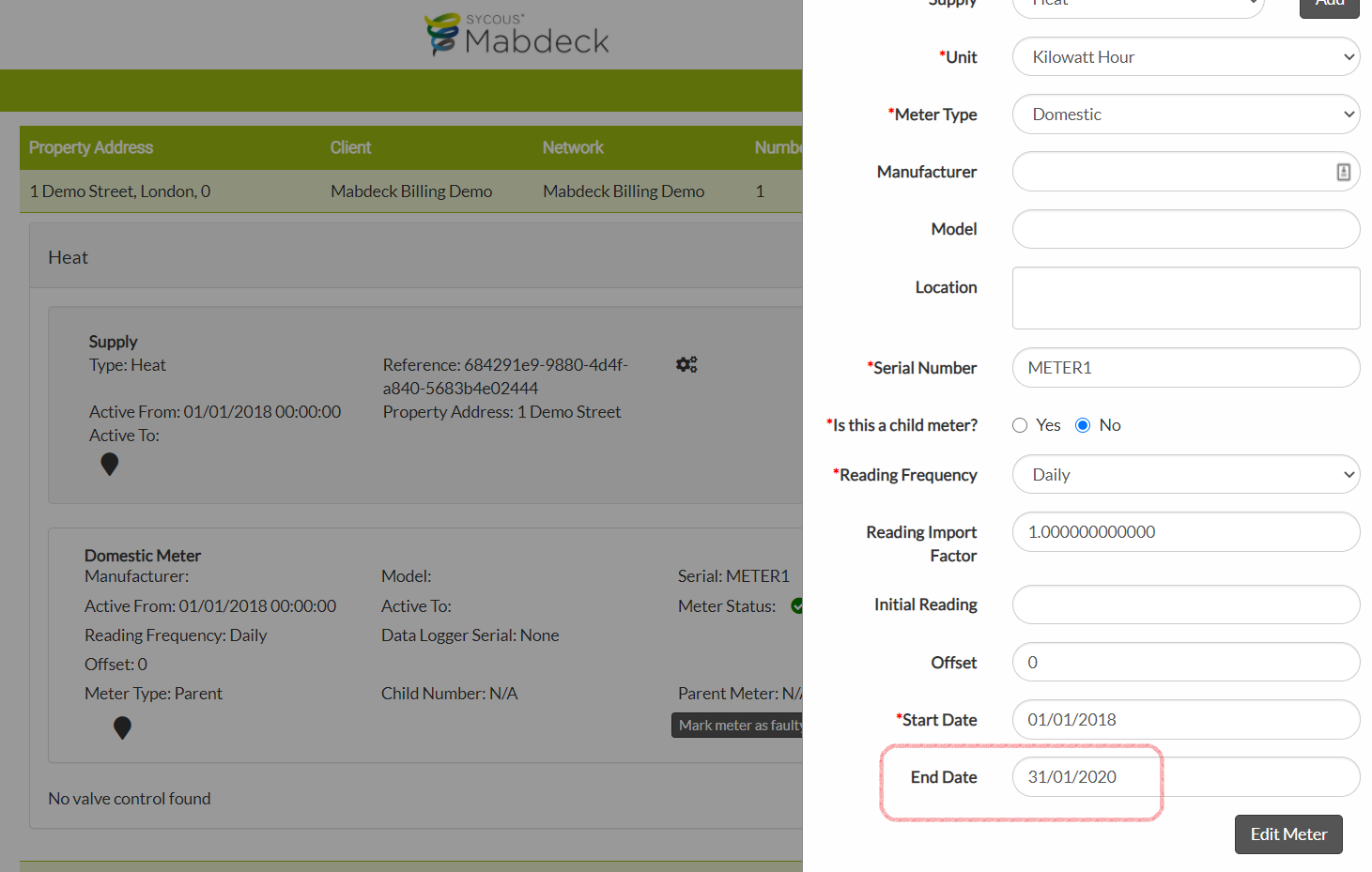Open the Supply dropdown showing Heat
The image size is (1372, 872).
pyautogui.click(x=1137, y=5)
